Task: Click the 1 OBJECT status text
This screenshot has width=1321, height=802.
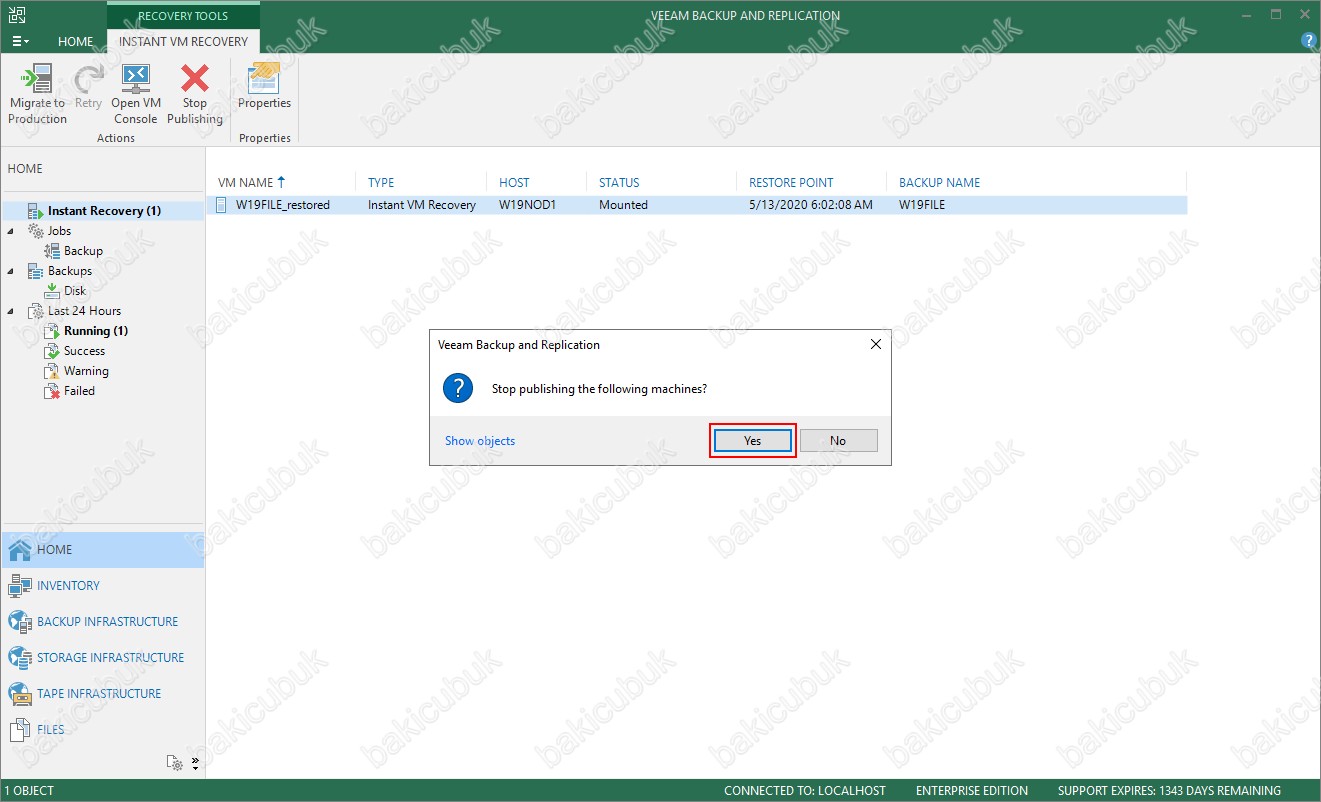Action: click(30, 791)
